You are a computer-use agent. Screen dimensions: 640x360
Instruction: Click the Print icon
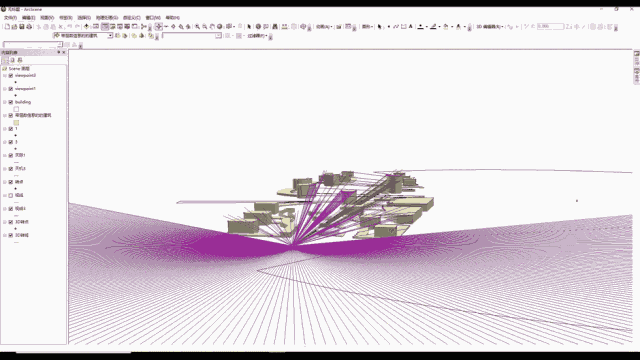click(29, 27)
